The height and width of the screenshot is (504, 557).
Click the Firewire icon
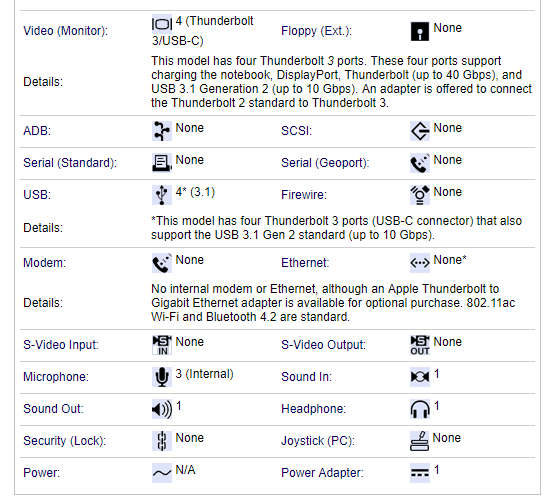pos(420,195)
